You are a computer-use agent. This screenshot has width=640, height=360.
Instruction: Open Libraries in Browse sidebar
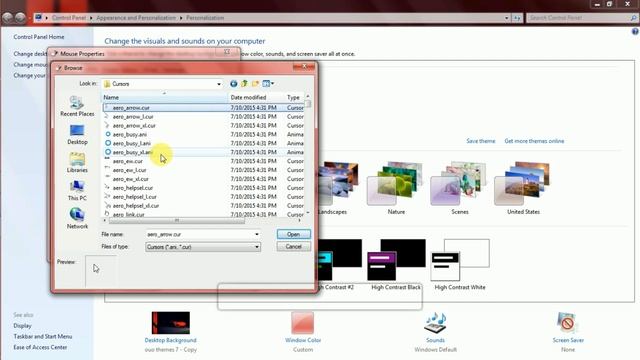(x=77, y=162)
